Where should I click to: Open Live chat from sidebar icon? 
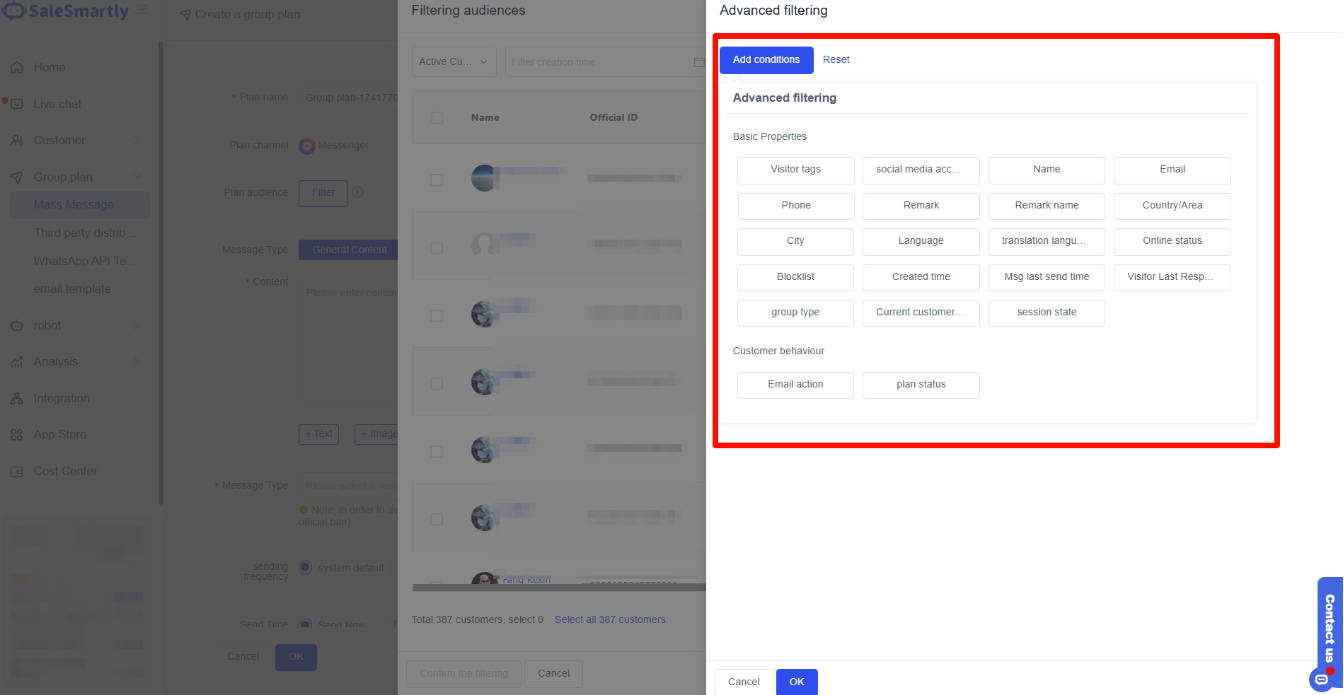17,104
